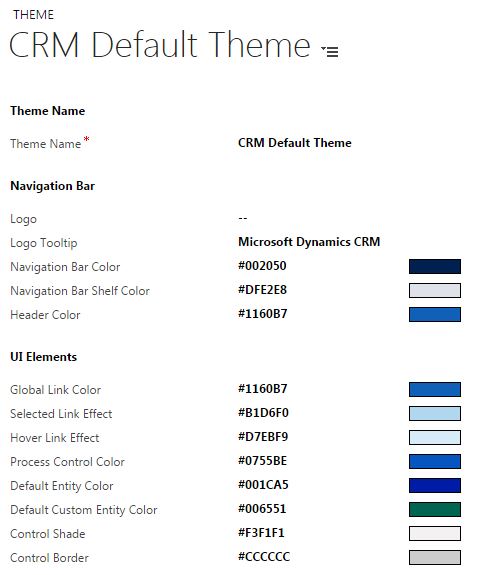Click the Process Control Color swatch
The image size is (483, 575).
435,461
